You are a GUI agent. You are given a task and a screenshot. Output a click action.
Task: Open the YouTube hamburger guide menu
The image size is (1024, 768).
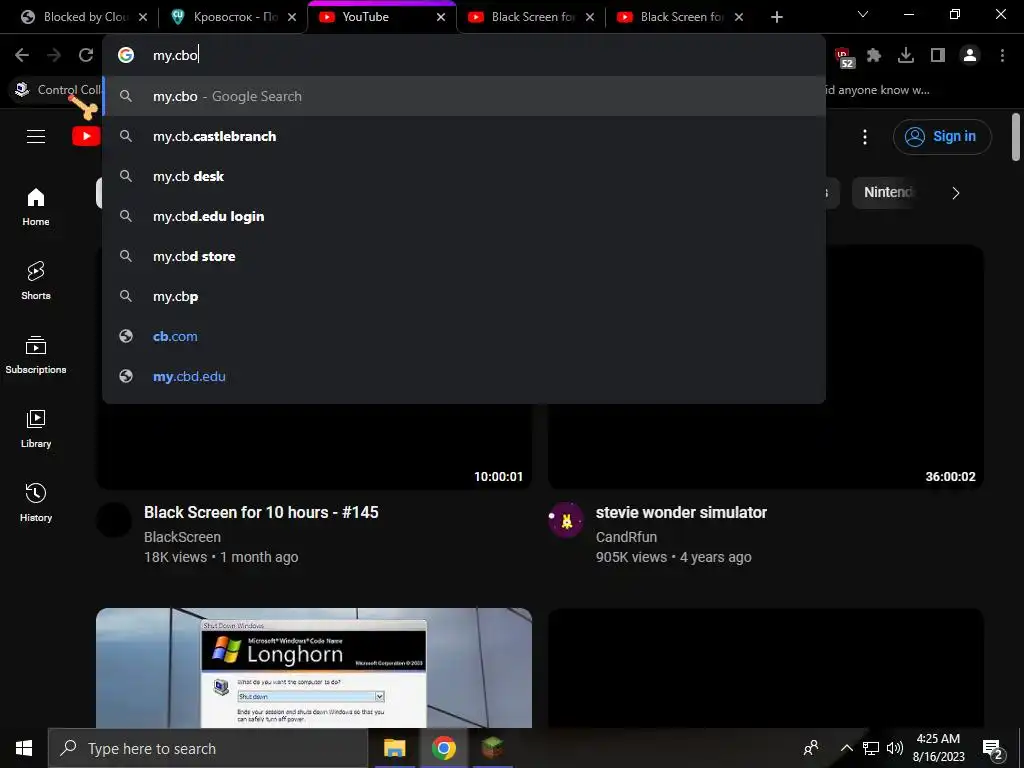tap(36, 136)
